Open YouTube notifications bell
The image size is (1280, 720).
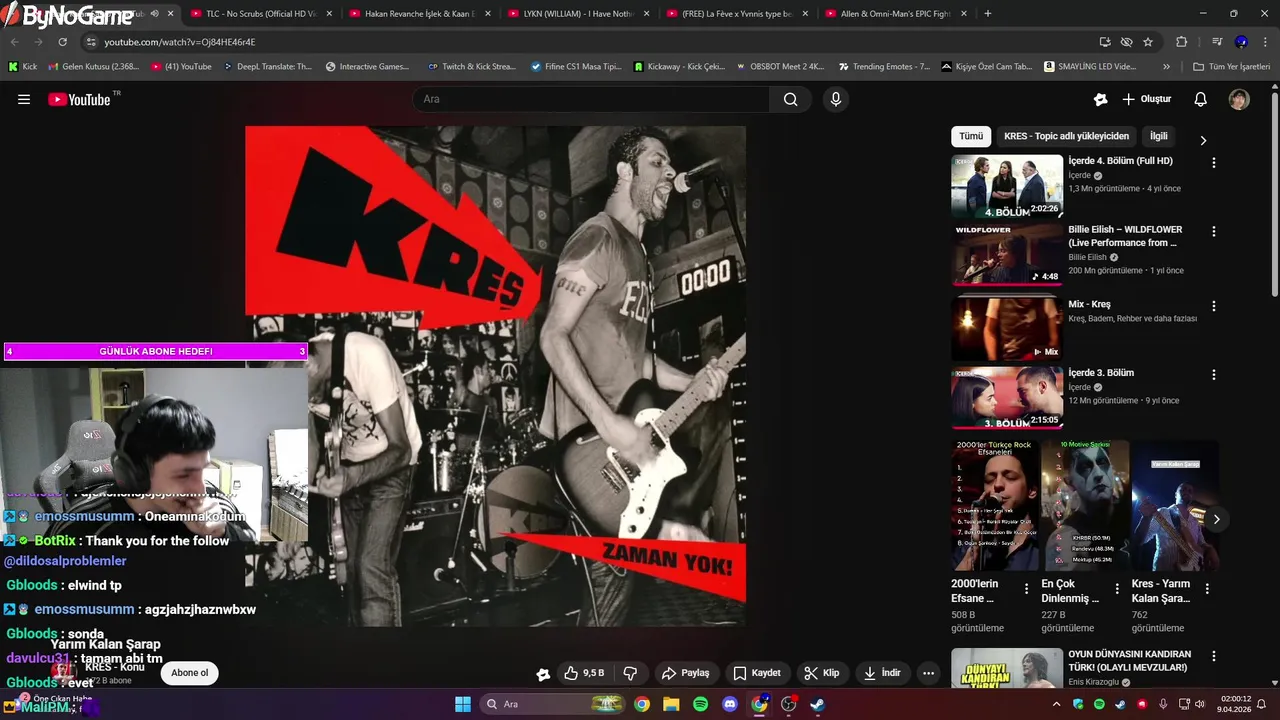click(1201, 99)
